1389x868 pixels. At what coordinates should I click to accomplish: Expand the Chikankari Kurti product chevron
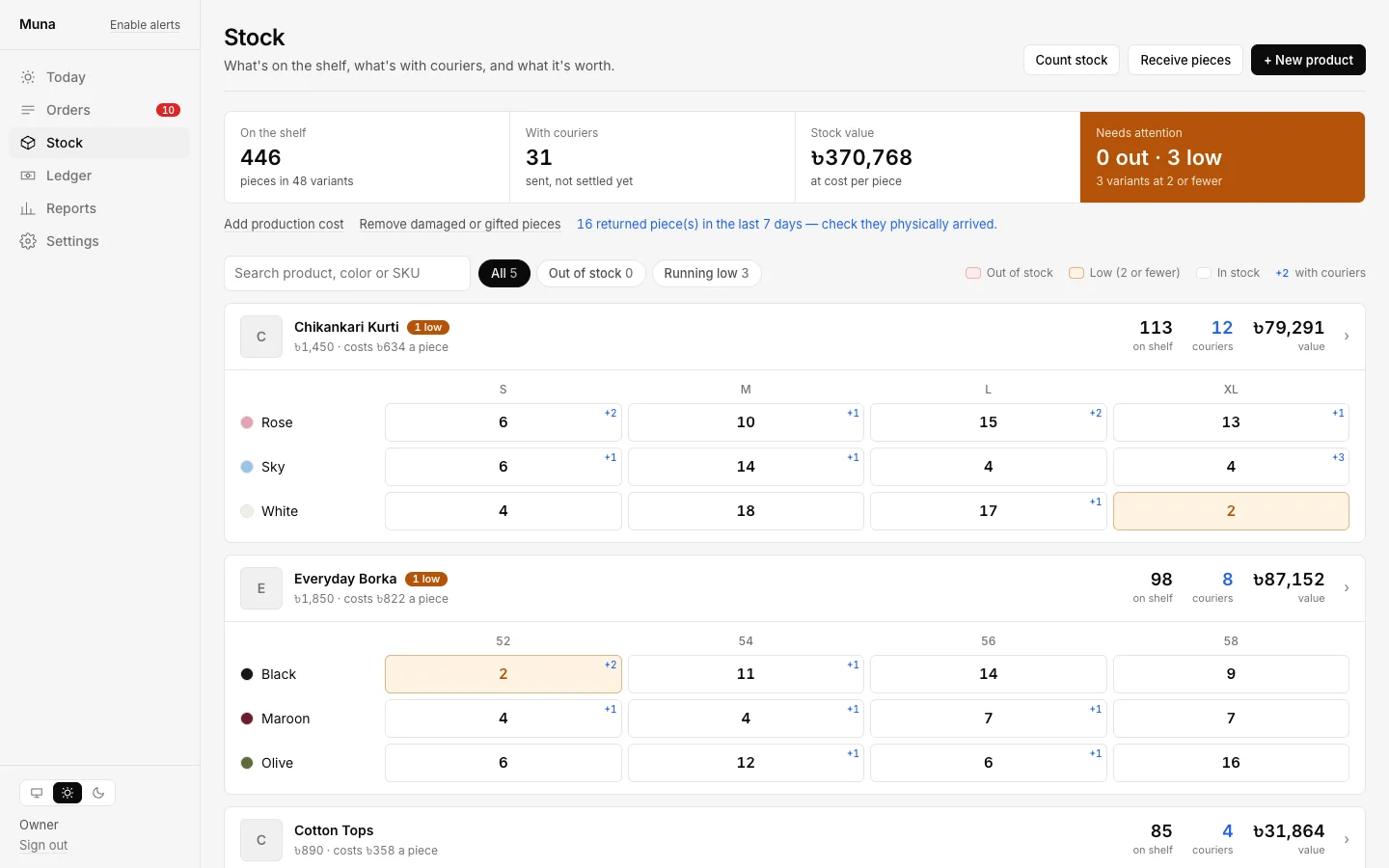(x=1347, y=337)
